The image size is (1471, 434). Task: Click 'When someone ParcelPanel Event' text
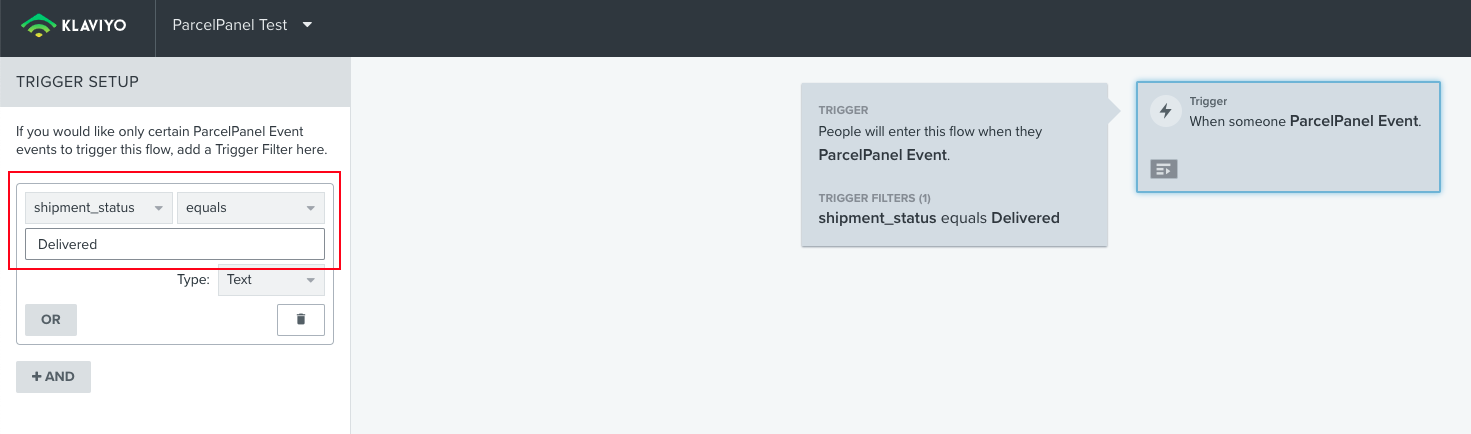click(1305, 121)
